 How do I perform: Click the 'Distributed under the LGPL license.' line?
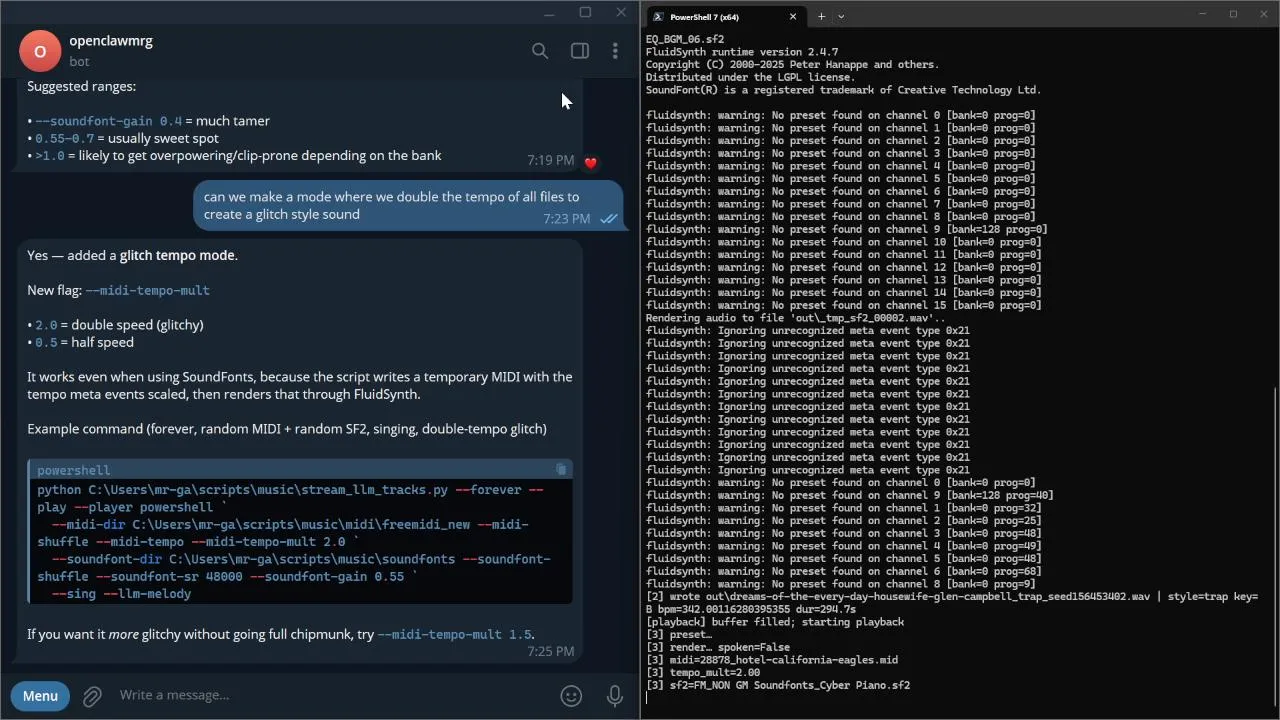[750, 77]
